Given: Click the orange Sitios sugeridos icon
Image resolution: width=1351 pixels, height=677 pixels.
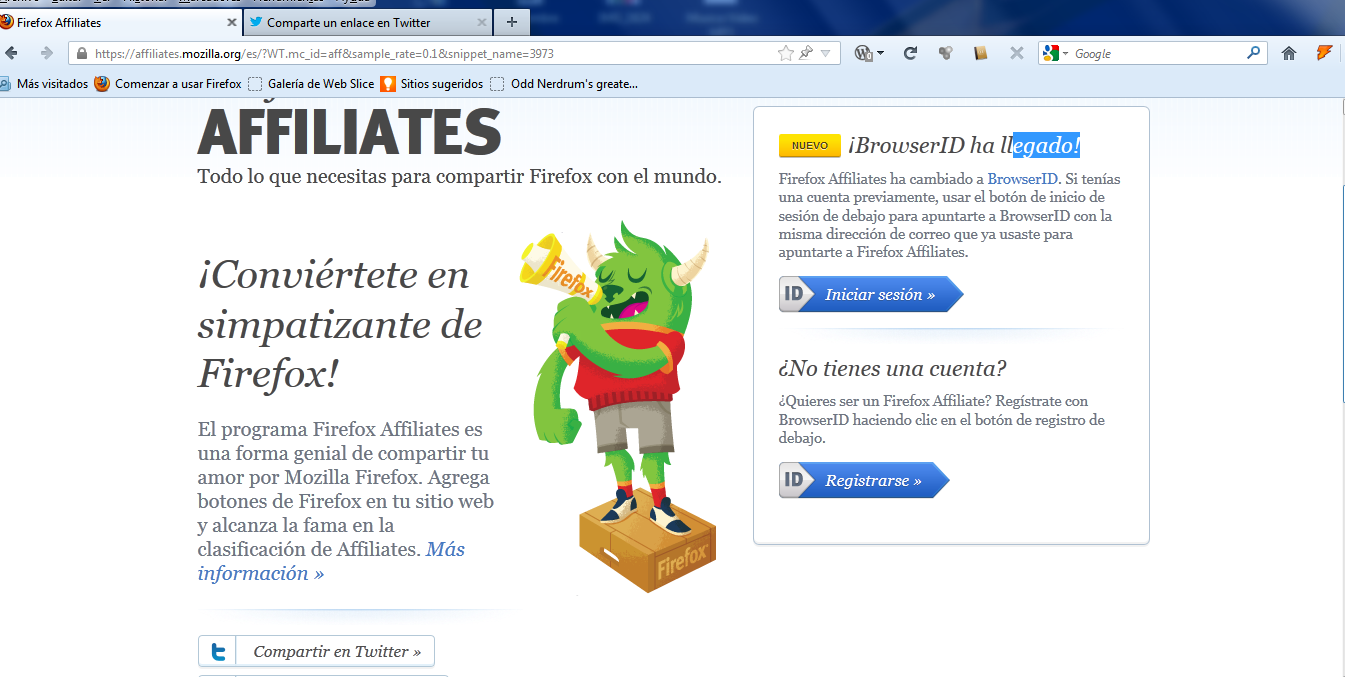Looking at the screenshot, I should point(387,84).
